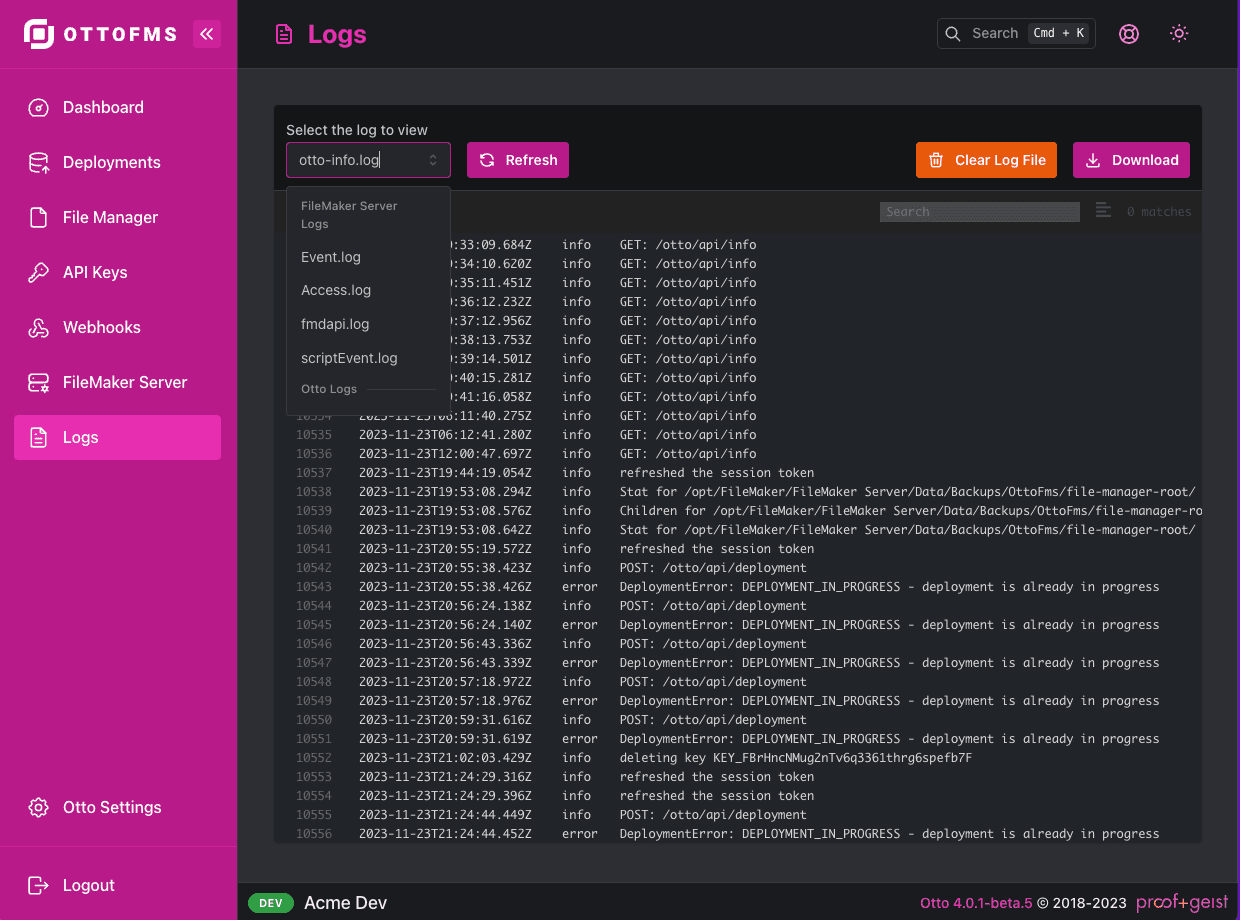The image size is (1240, 920).
Task: Open the log file selection dropdown
Action: click(368, 160)
